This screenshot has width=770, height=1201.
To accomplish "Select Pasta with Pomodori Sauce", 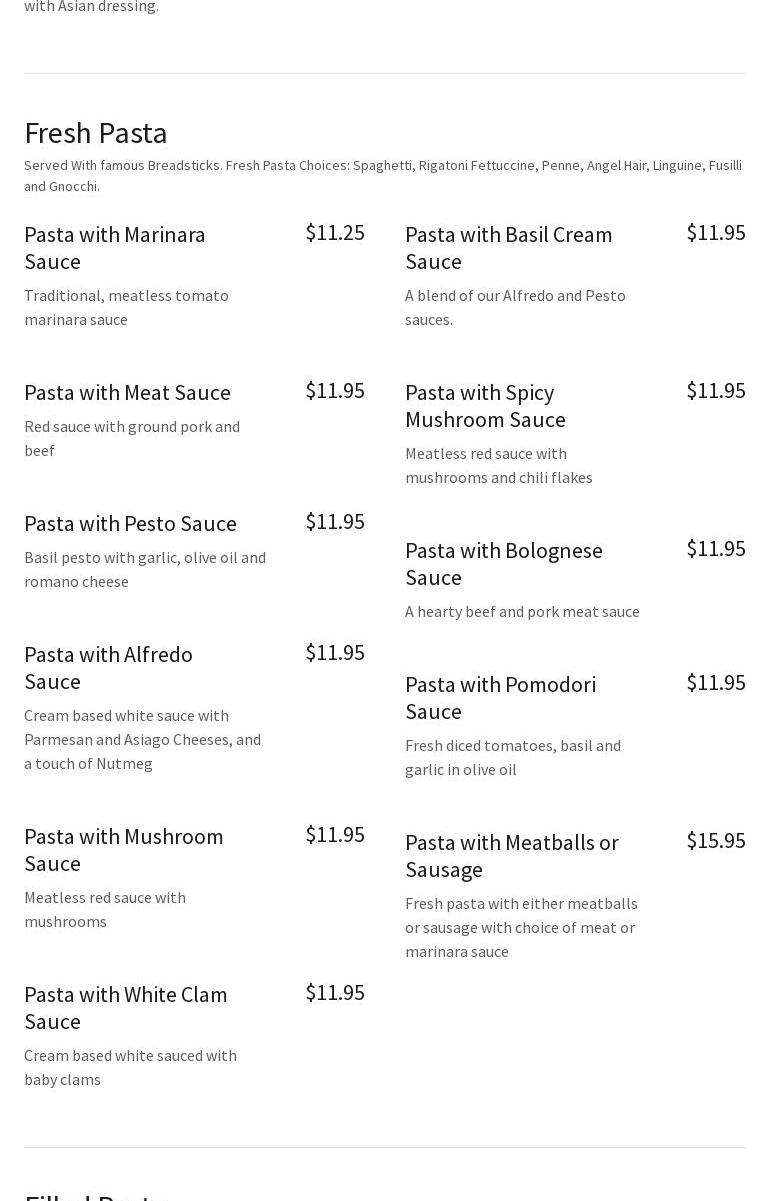I will point(500,697).
